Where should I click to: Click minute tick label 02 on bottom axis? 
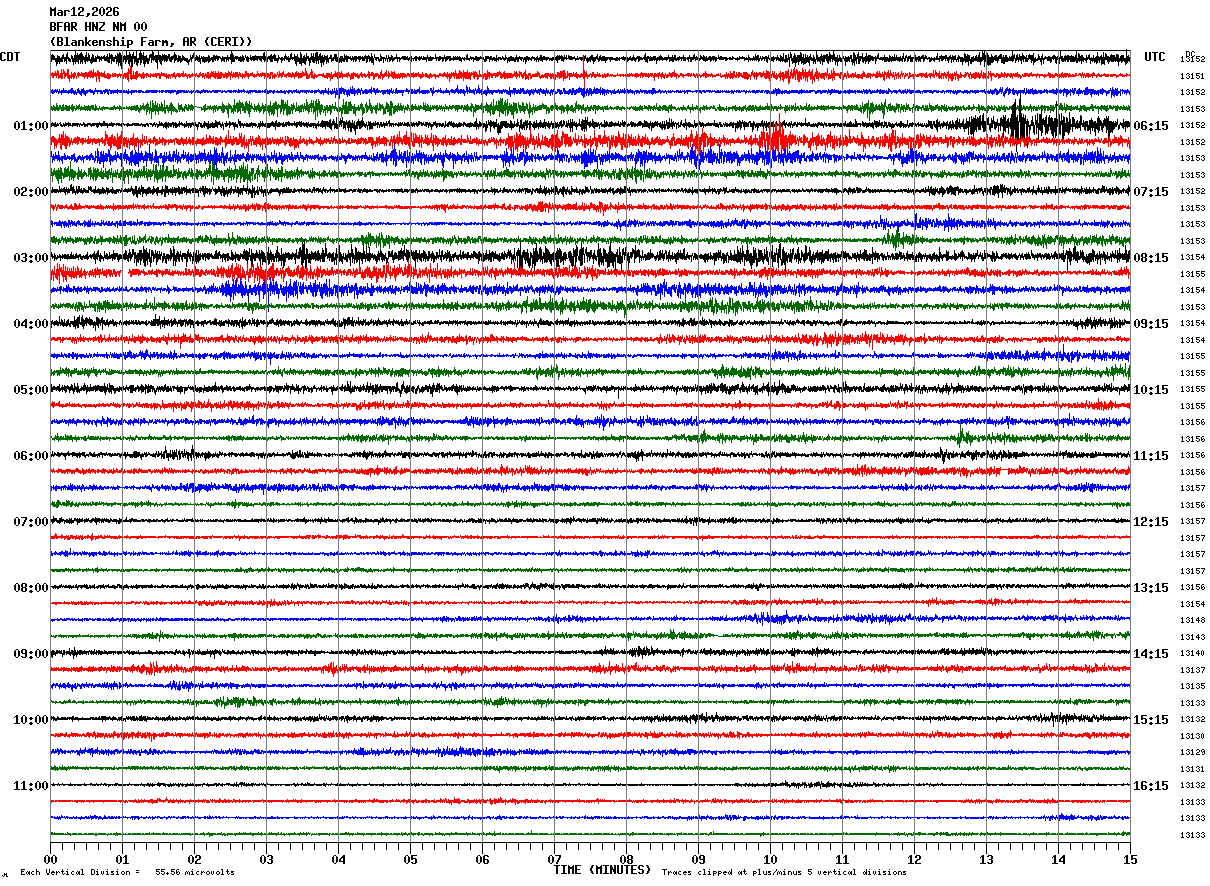pos(194,860)
